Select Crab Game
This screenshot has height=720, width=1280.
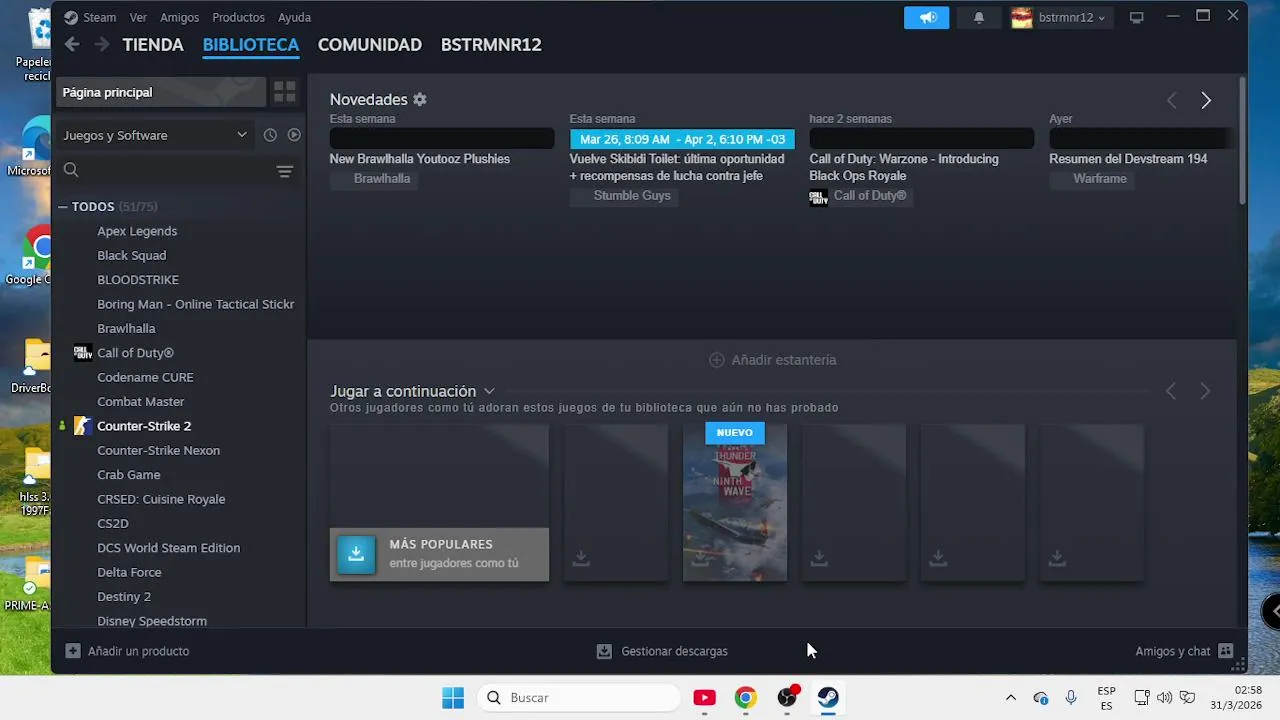(x=128, y=475)
